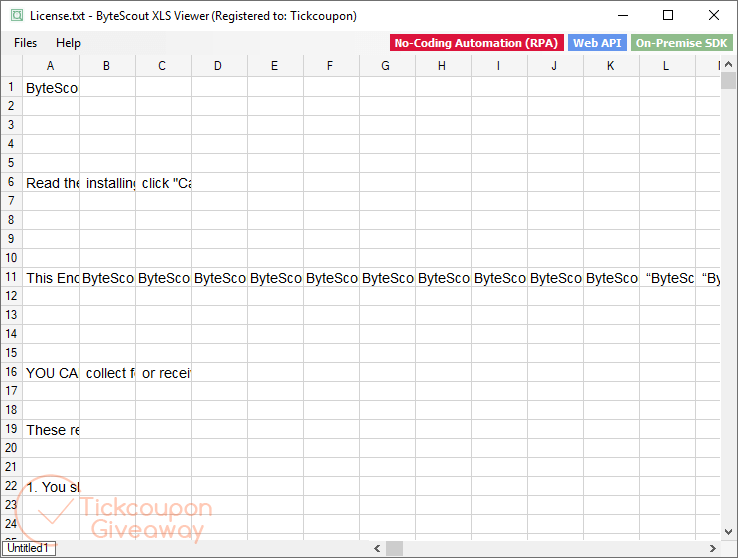Click cell A6 "Read the"
Image resolution: width=738 pixels, height=558 pixels.
click(51, 183)
